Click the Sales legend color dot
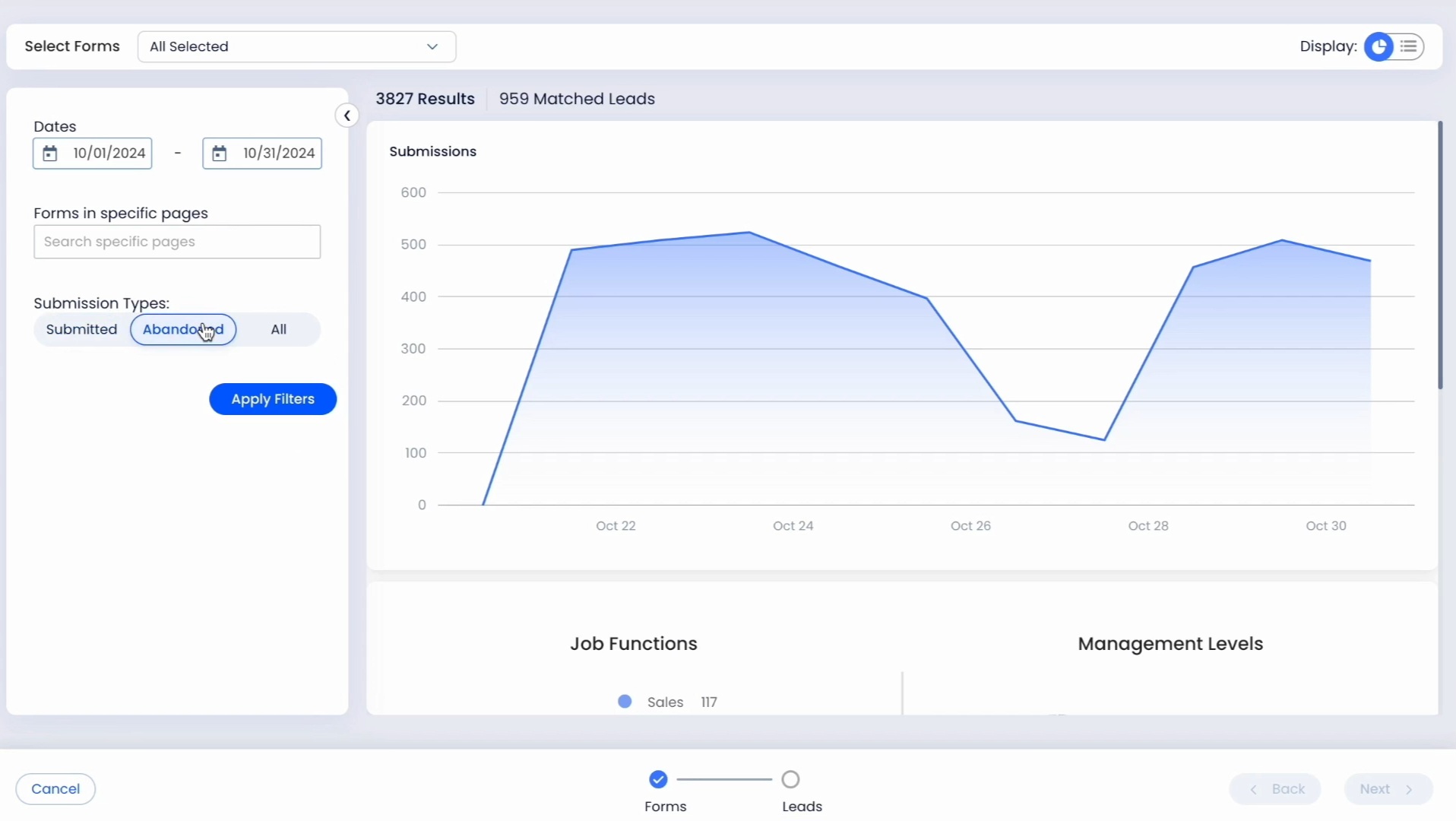 click(x=625, y=702)
